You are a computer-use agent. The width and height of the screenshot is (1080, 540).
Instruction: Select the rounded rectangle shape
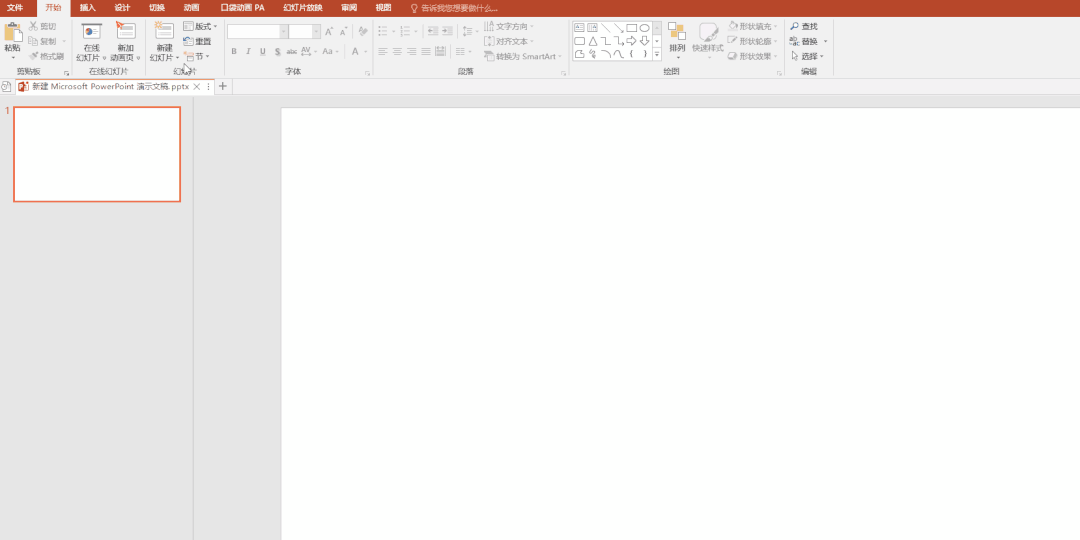(579, 41)
